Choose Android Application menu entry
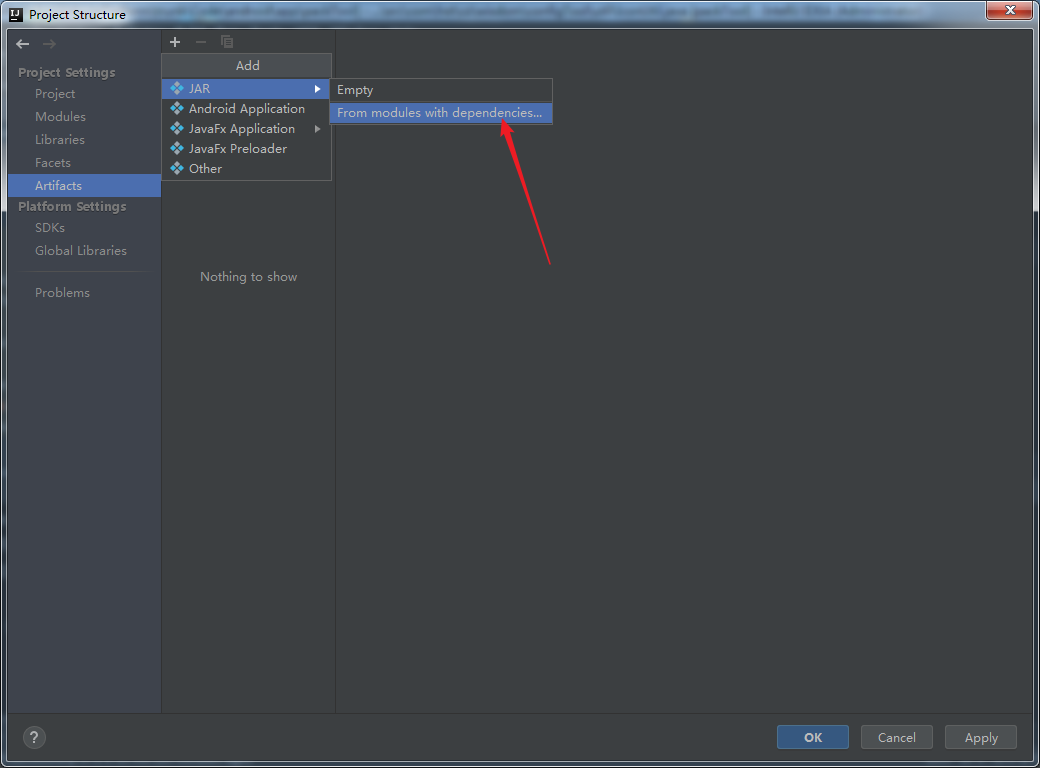1040x768 pixels. click(246, 108)
